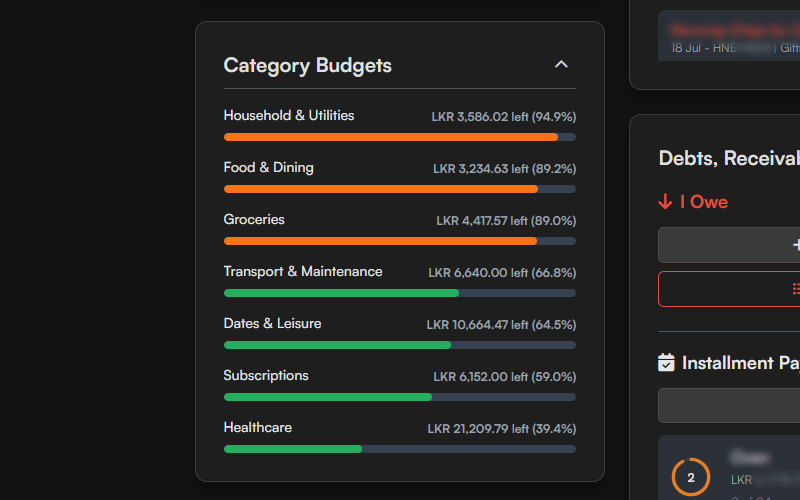Screen dimensions: 800x500
Task: Select the Healthcare category label
Action: coord(258,428)
